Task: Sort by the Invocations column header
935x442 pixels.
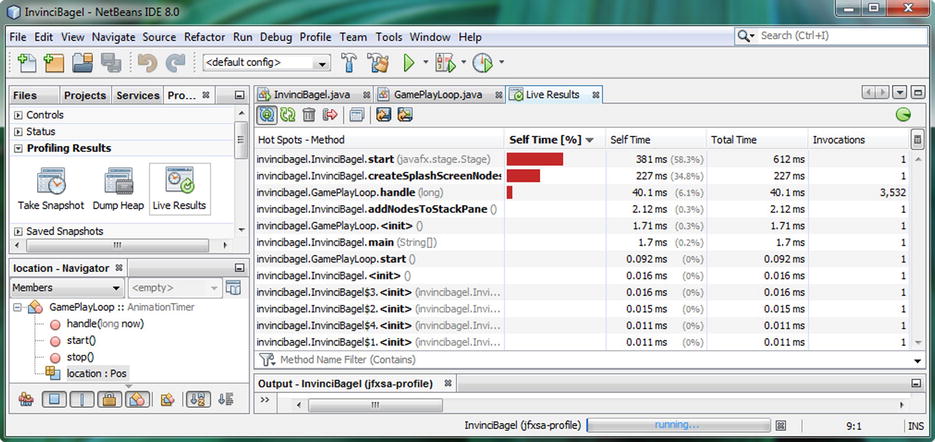Action: (859, 140)
